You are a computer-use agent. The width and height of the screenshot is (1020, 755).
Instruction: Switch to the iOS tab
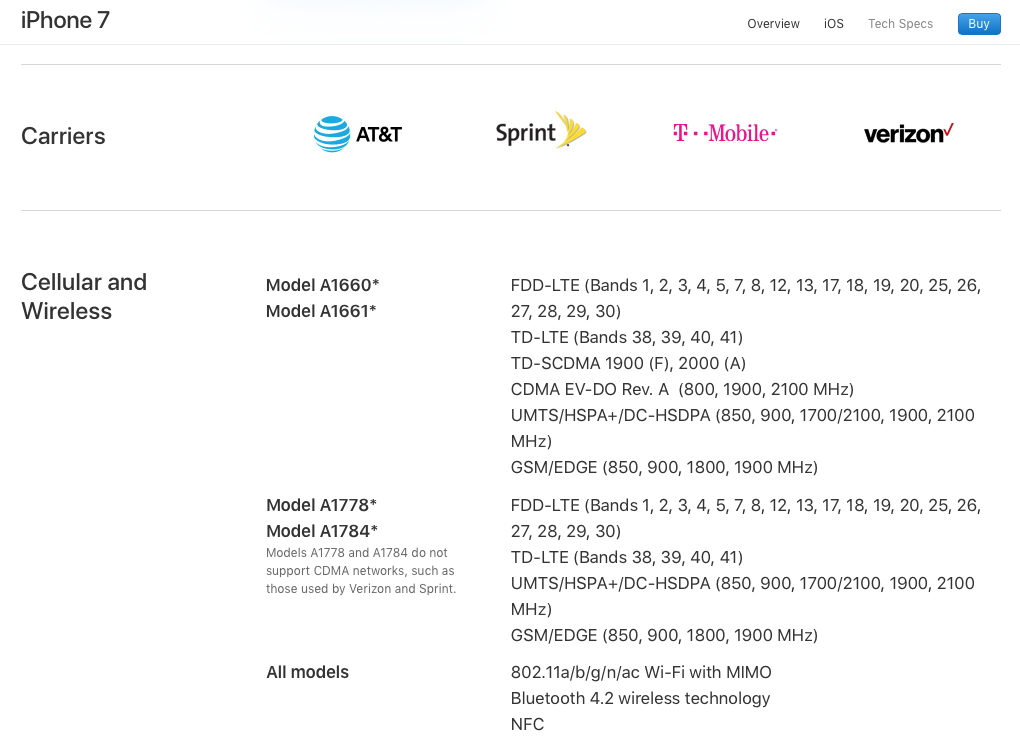tap(833, 24)
